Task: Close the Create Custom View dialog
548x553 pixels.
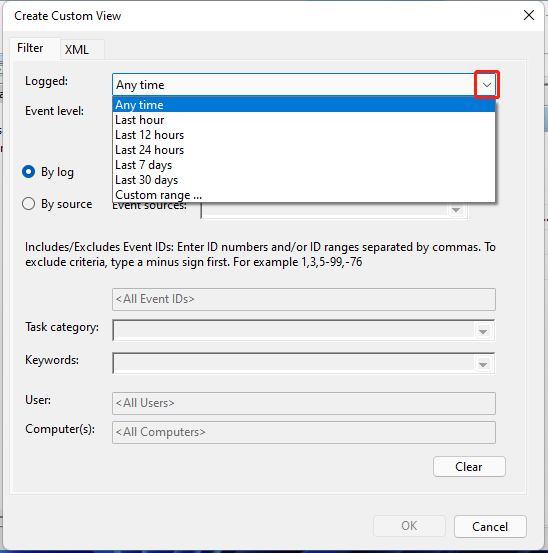Action: pyautogui.click(x=529, y=15)
